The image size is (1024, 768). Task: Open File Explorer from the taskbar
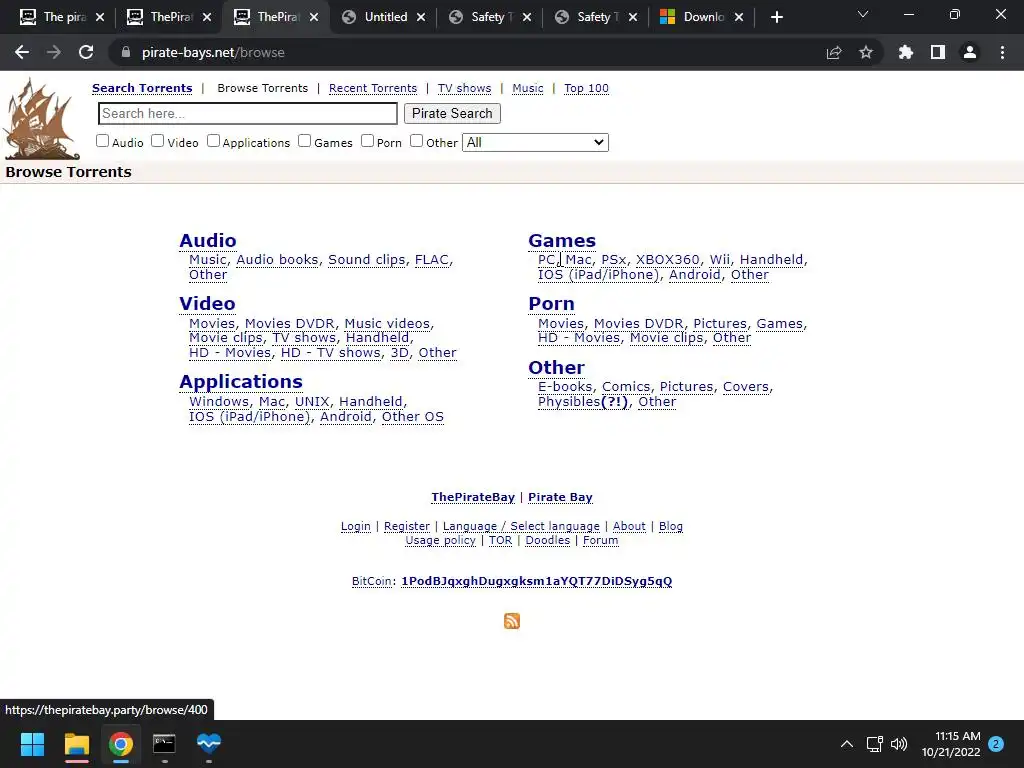(76, 744)
